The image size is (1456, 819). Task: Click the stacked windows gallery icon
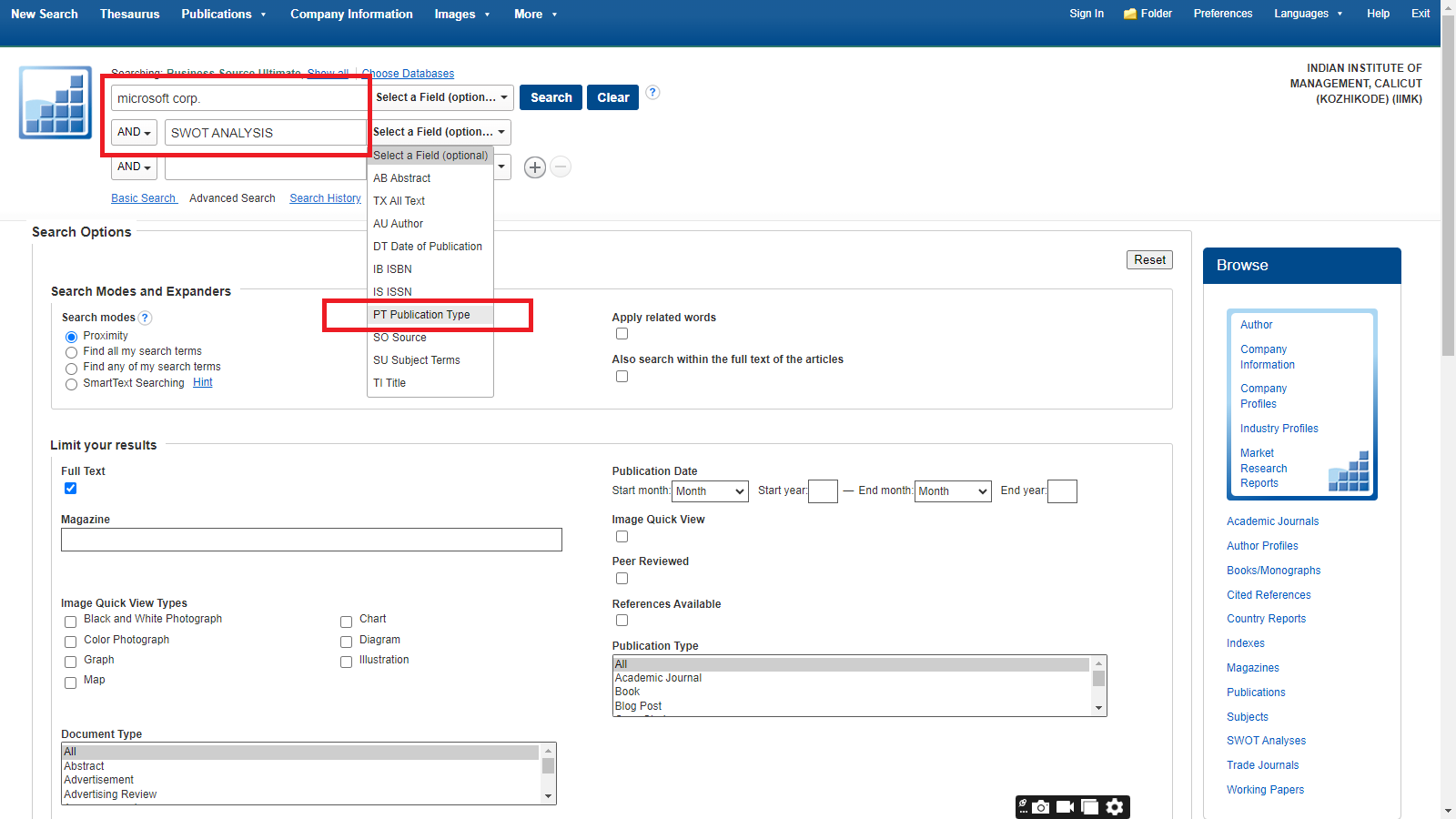tap(1089, 807)
